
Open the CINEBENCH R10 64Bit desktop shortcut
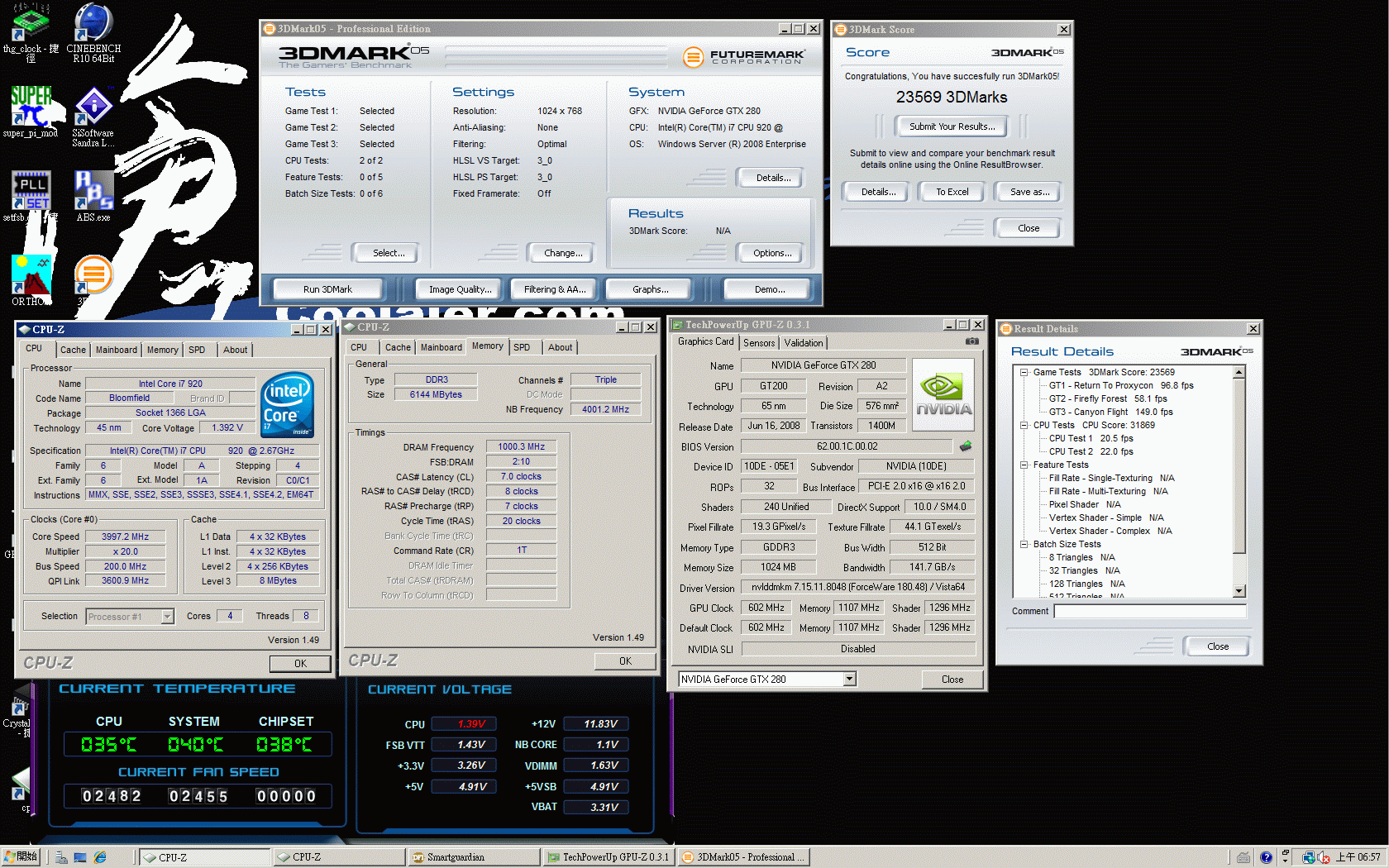pos(93,33)
